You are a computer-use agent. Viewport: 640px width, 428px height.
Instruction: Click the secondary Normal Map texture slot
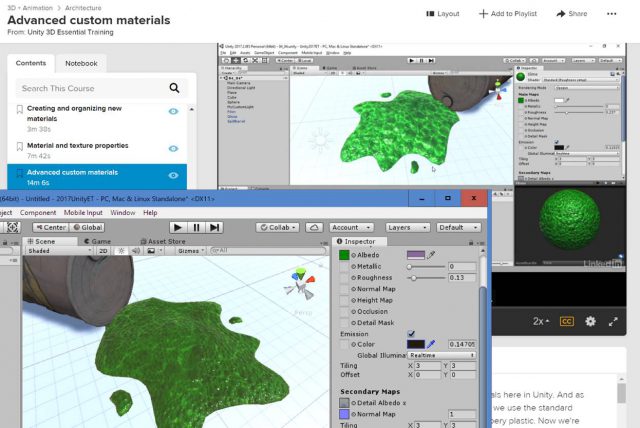(344, 414)
